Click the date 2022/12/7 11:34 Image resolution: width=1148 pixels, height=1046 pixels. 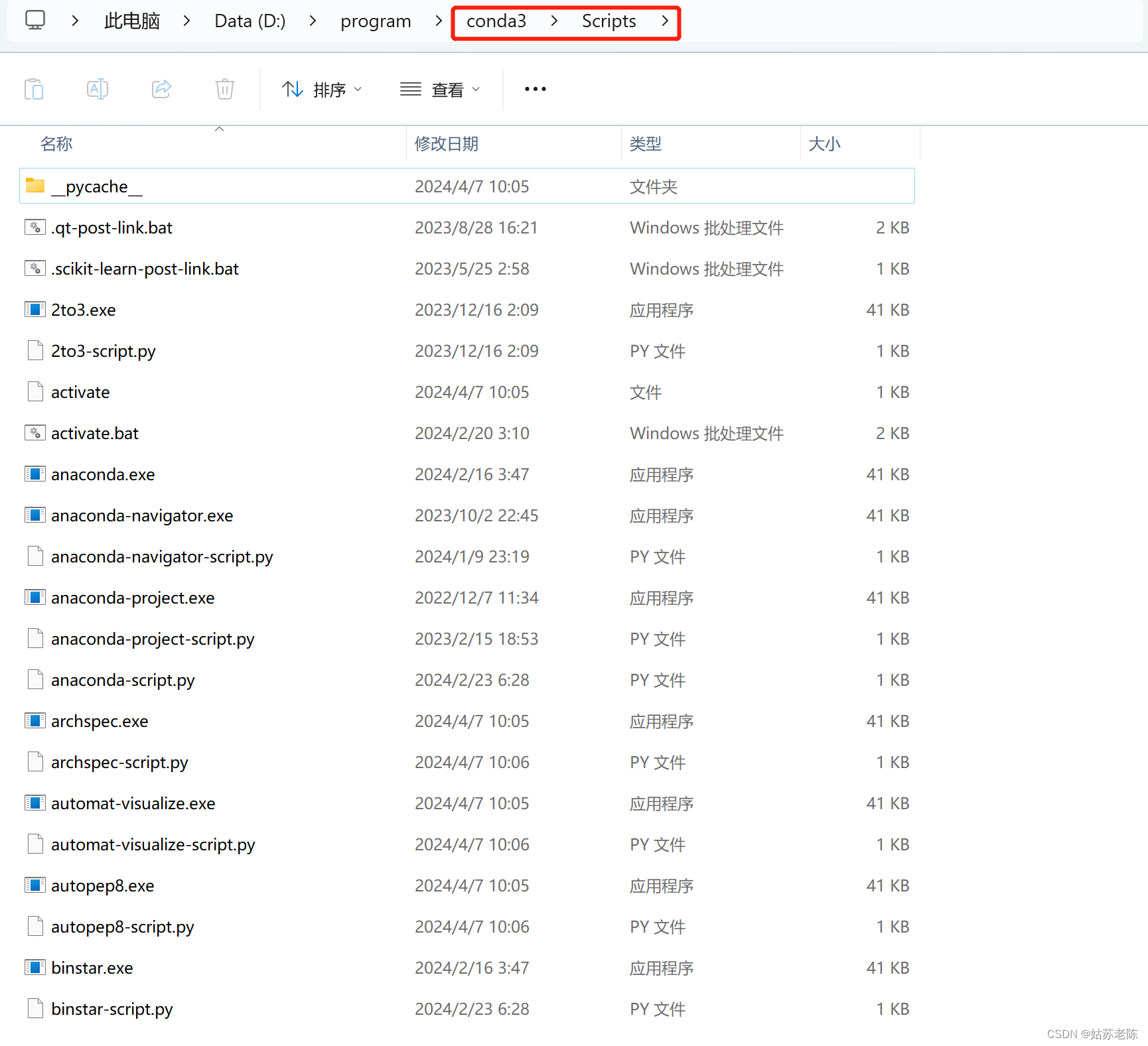tap(476, 598)
